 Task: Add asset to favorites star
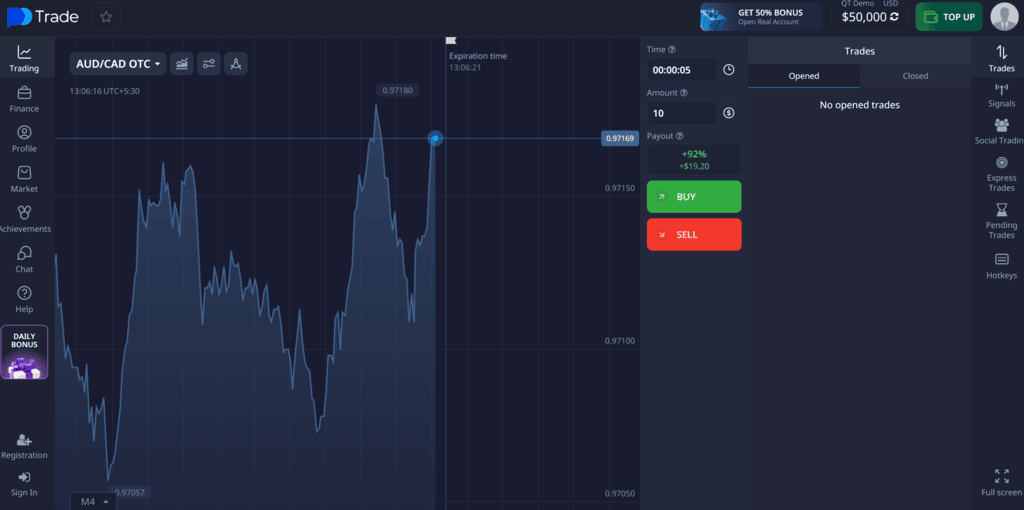click(x=106, y=17)
